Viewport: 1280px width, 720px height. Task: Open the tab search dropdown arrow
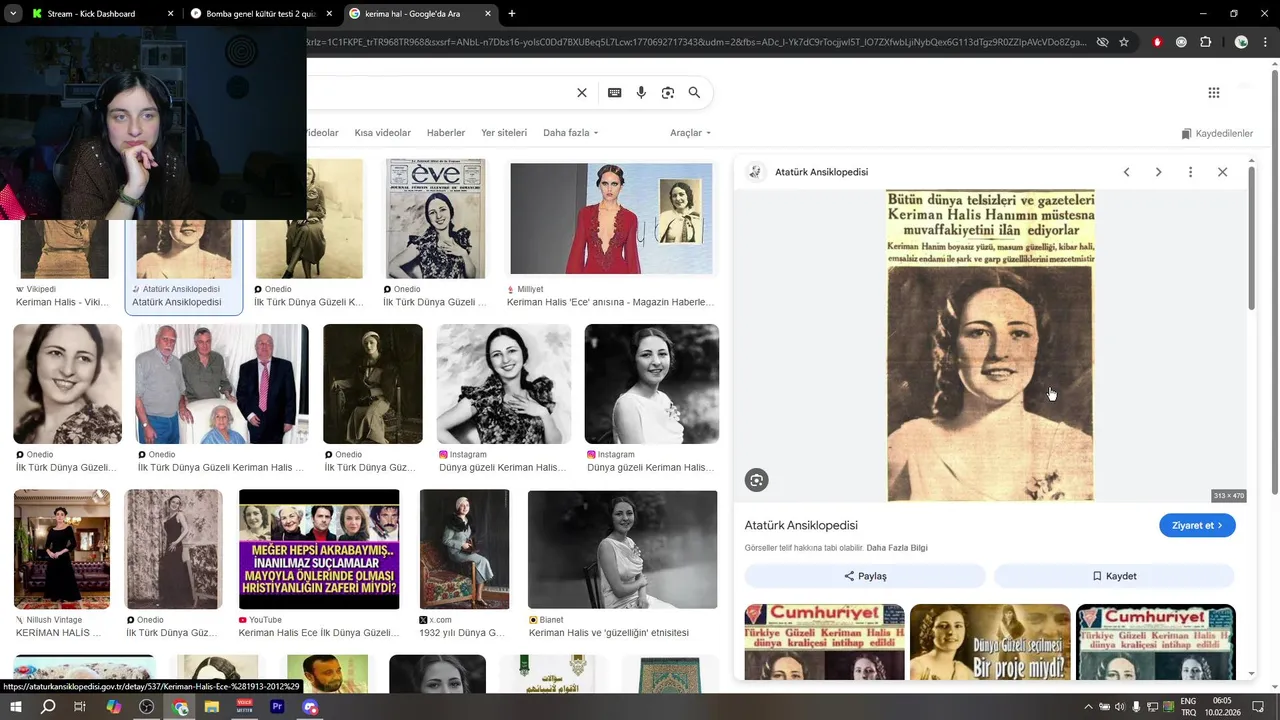point(13,14)
